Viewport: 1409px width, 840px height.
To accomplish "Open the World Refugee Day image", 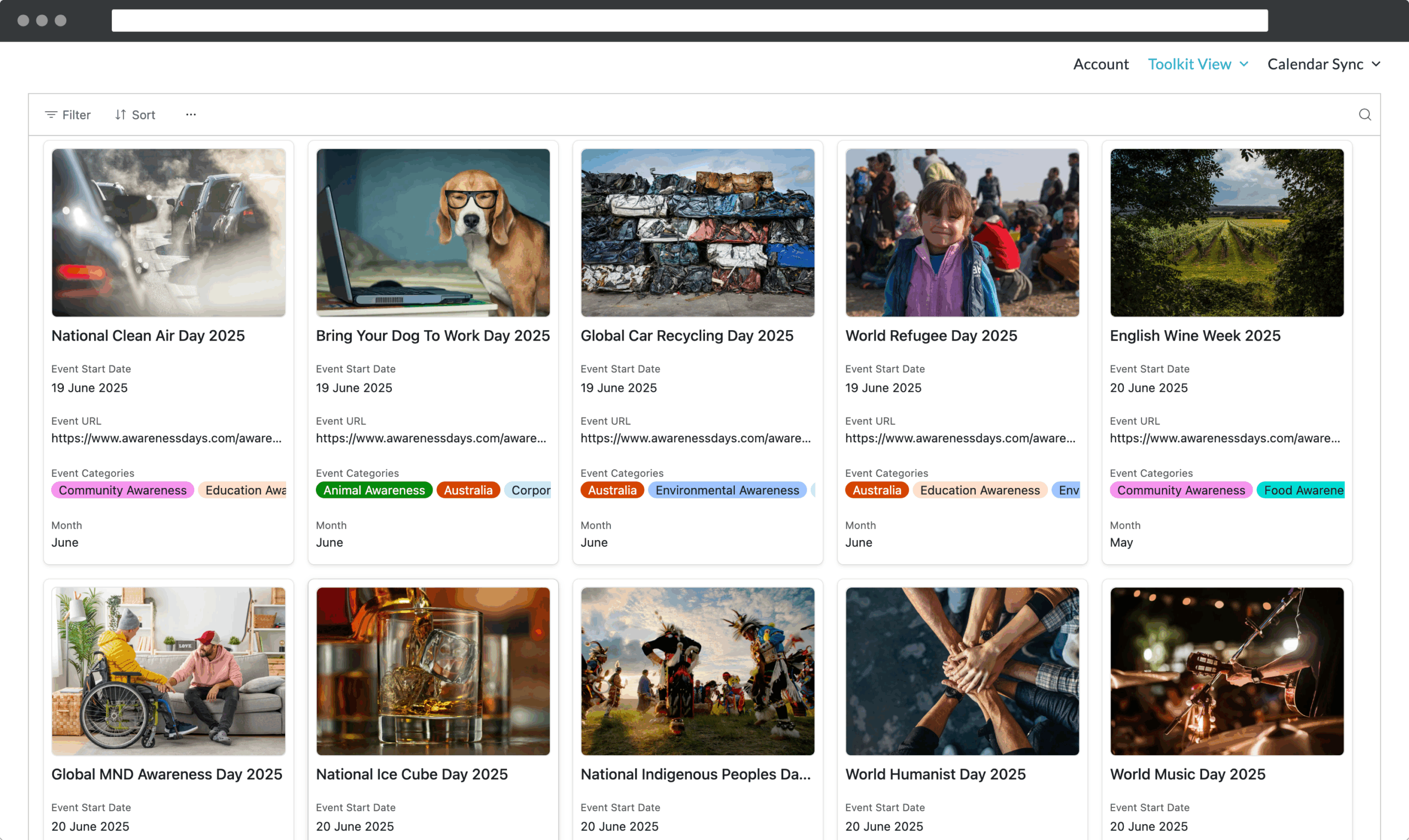I will (x=962, y=233).
